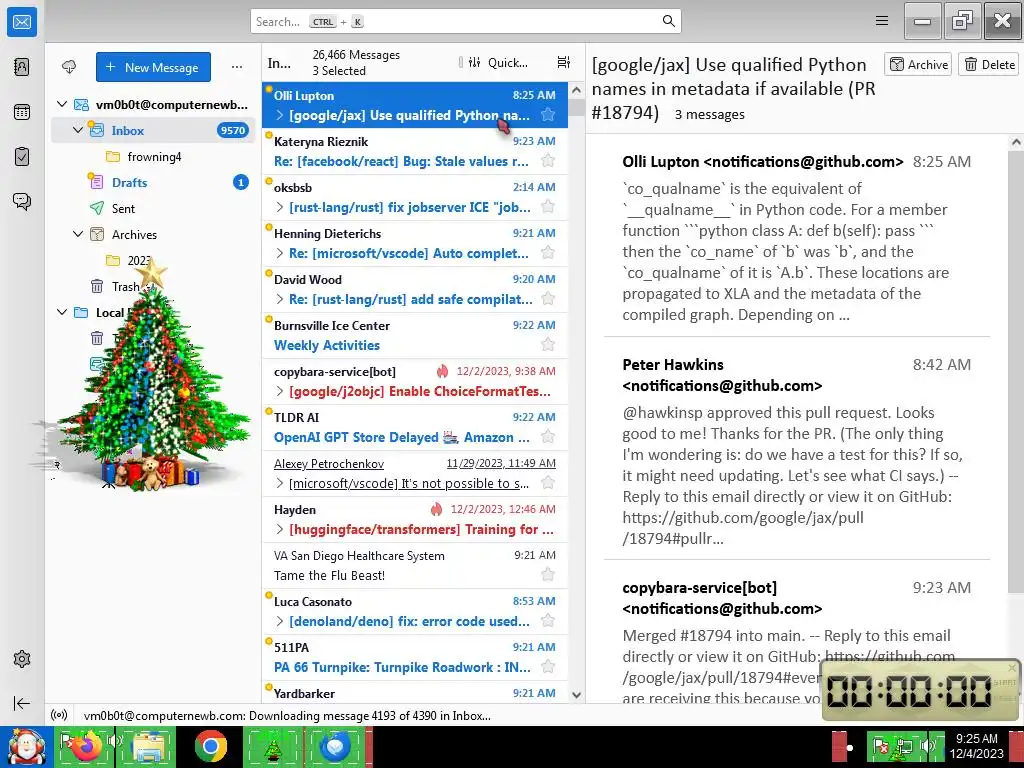
Task: Expand the copybara-service j2objc thread
Action: pos(280,391)
